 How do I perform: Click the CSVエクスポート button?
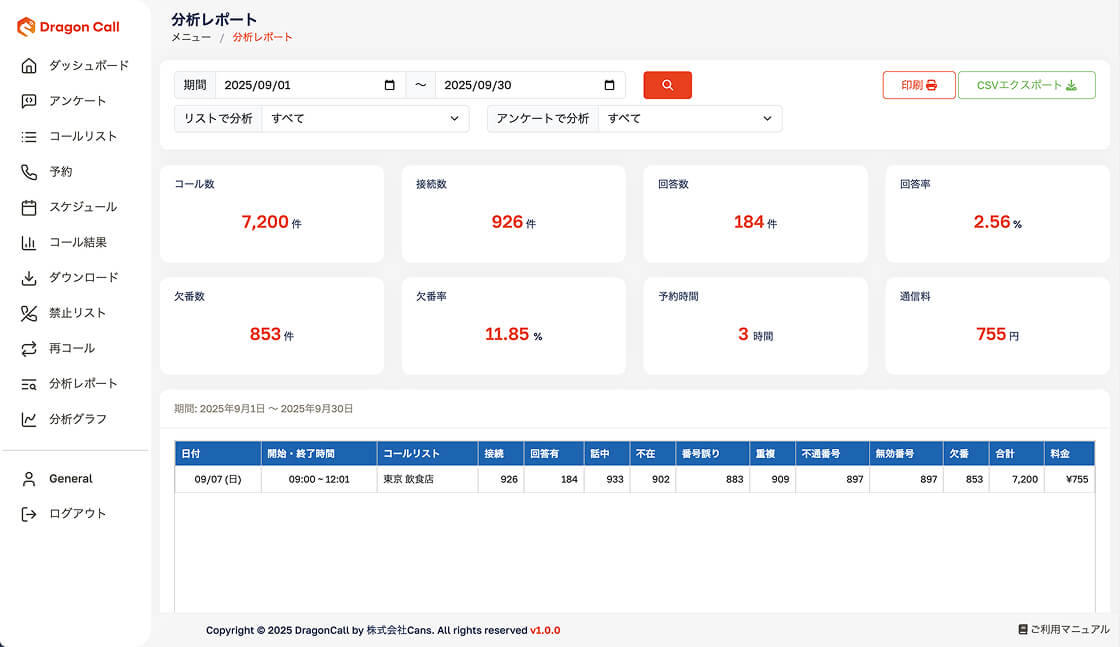coord(1026,86)
